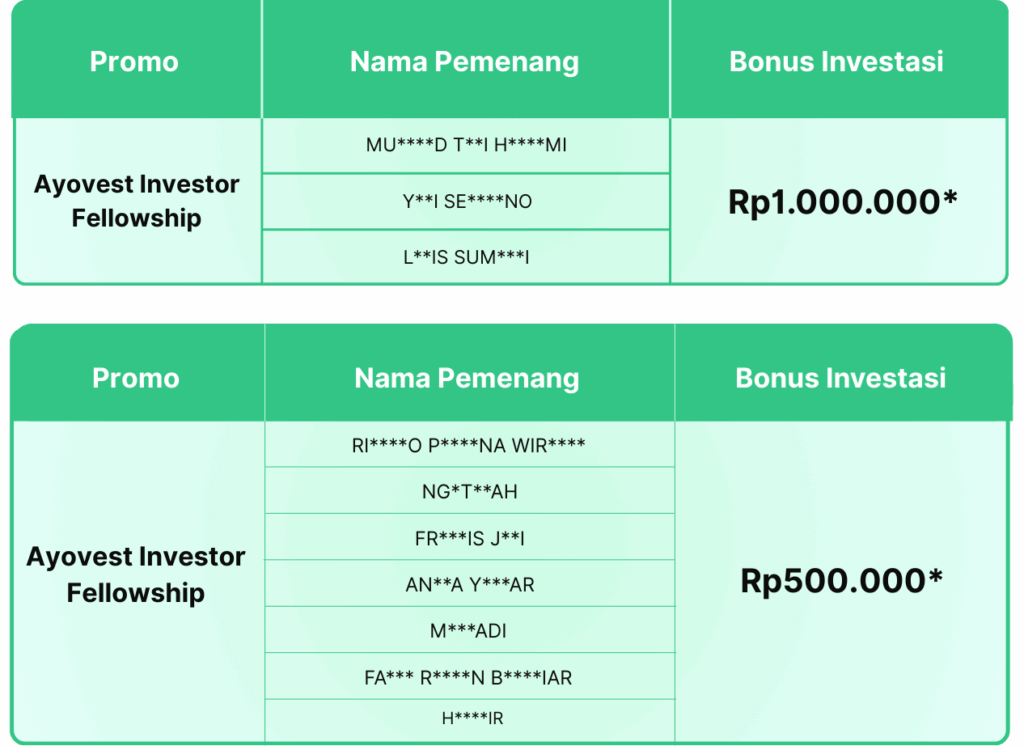Click Bonus Investasi header above Rp1.000.000*
1024x746 pixels.
pos(836,62)
